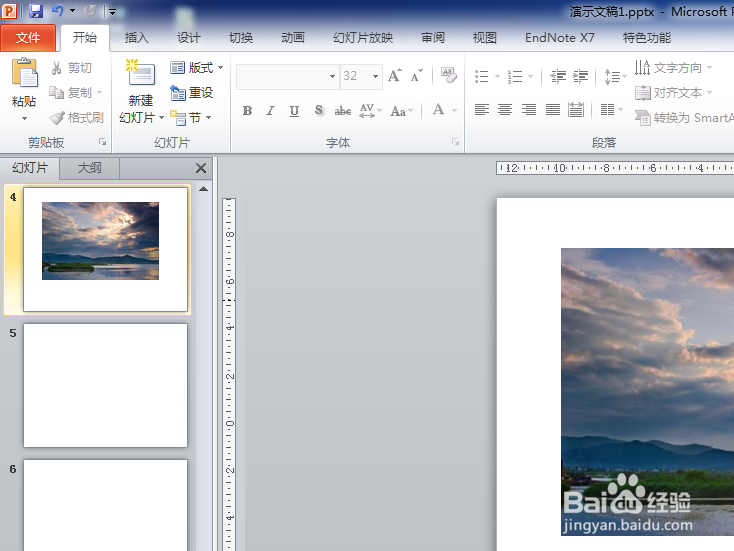Switch to the 大纲 outline pane tab
Viewport: 734px width, 551px height.
point(89,168)
